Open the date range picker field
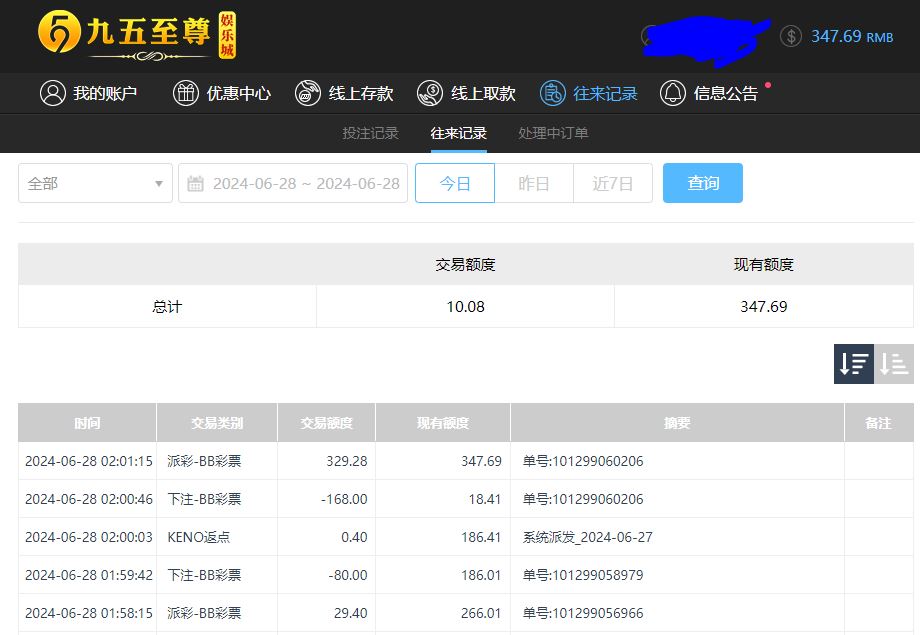Image resolution: width=920 pixels, height=635 pixels. [x=305, y=183]
